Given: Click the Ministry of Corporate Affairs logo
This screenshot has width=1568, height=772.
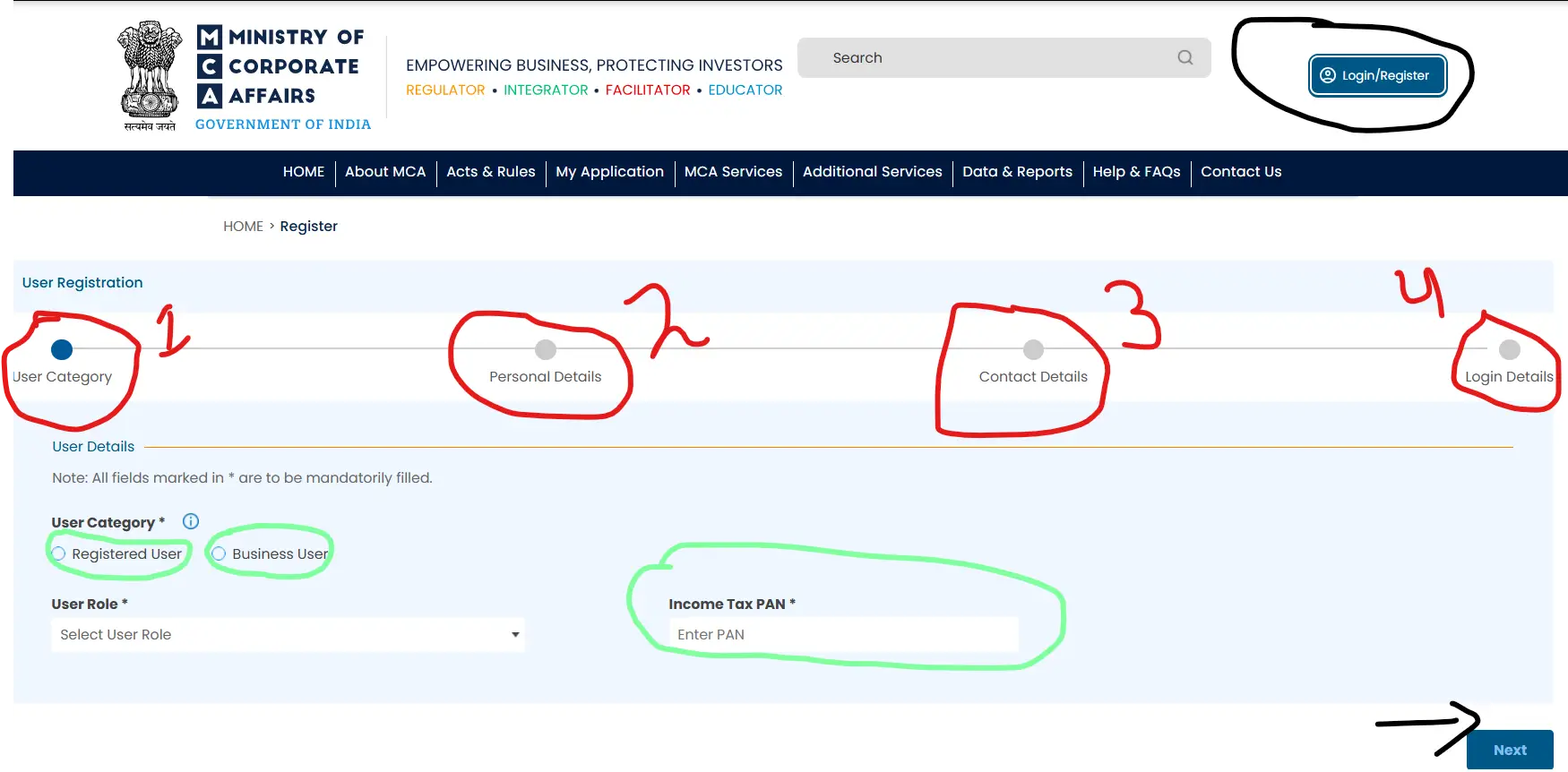Looking at the screenshot, I should pos(283,77).
